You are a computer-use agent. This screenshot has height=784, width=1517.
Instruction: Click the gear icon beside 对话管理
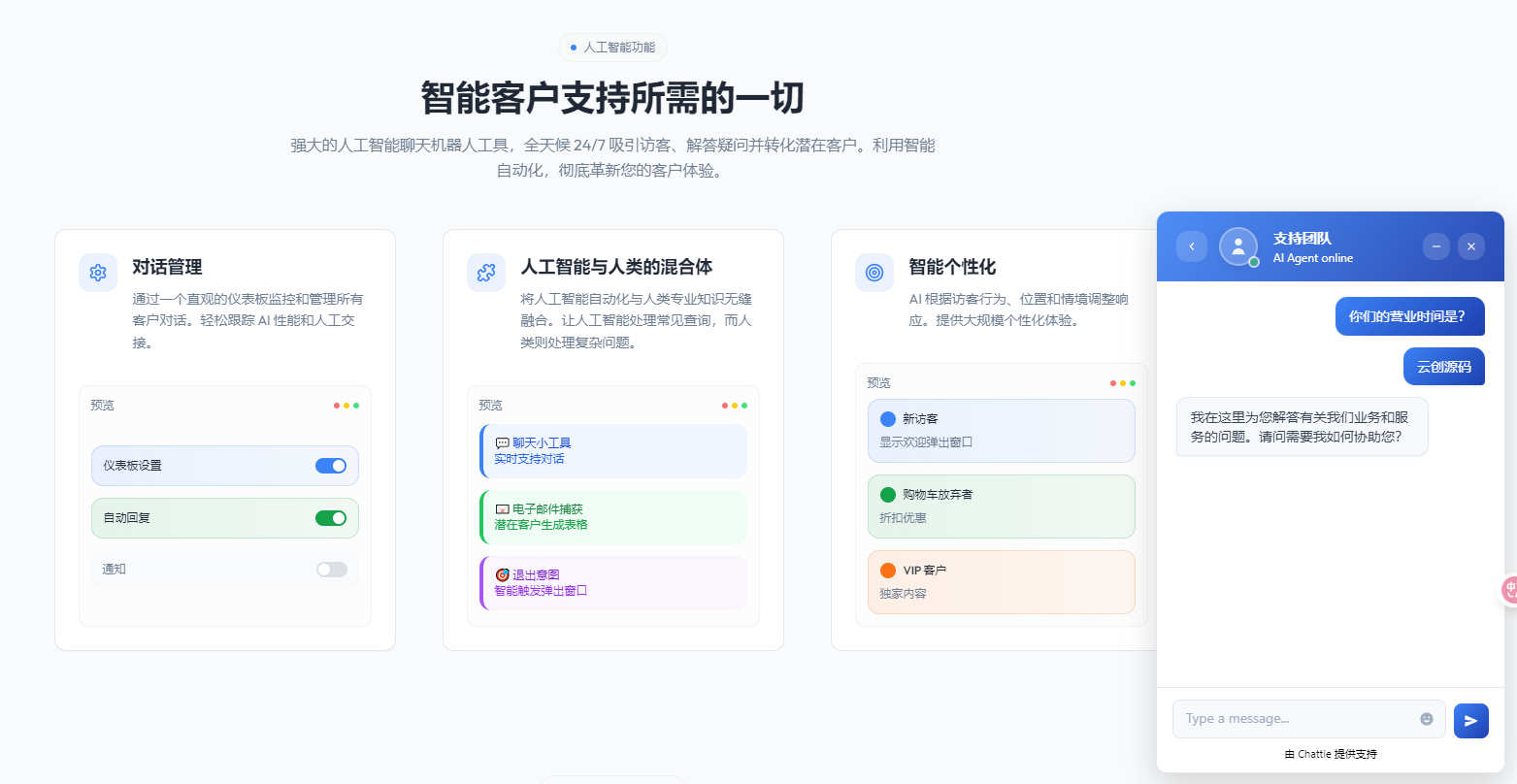98,273
